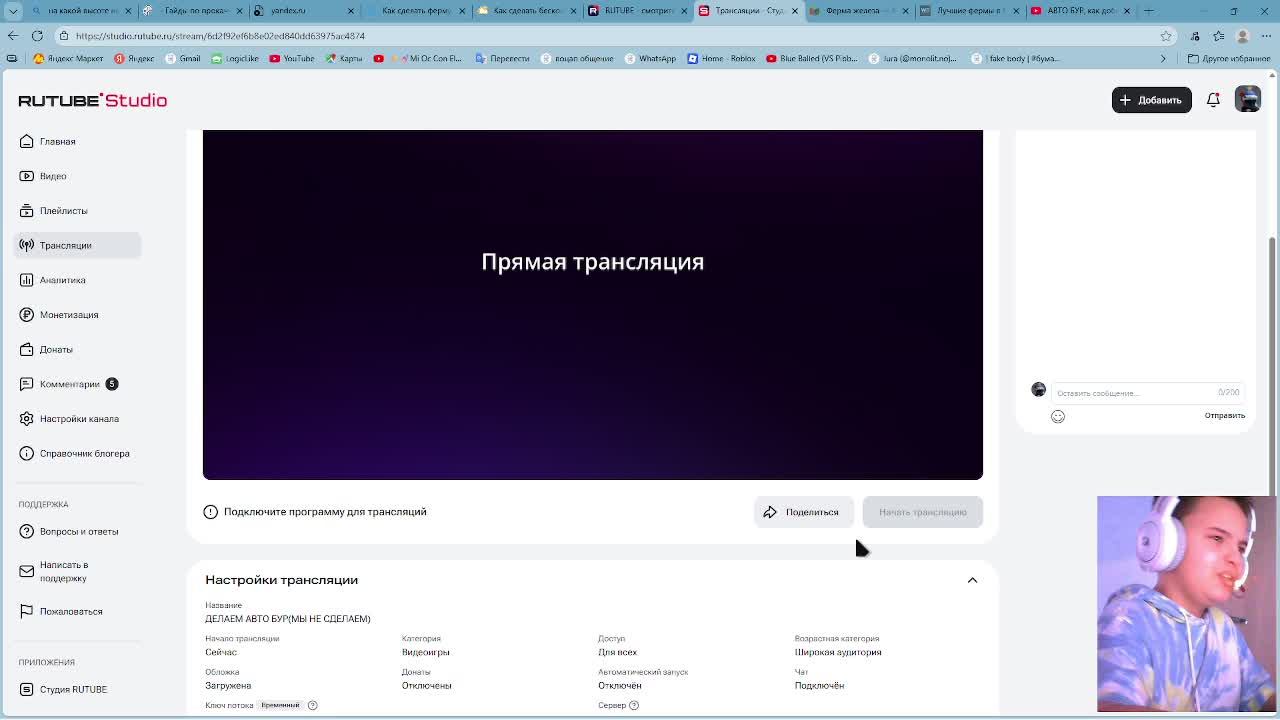Click the Сервер help question icon
The width and height of the screenshot is (1280, 720).
[x=634, y=705]
